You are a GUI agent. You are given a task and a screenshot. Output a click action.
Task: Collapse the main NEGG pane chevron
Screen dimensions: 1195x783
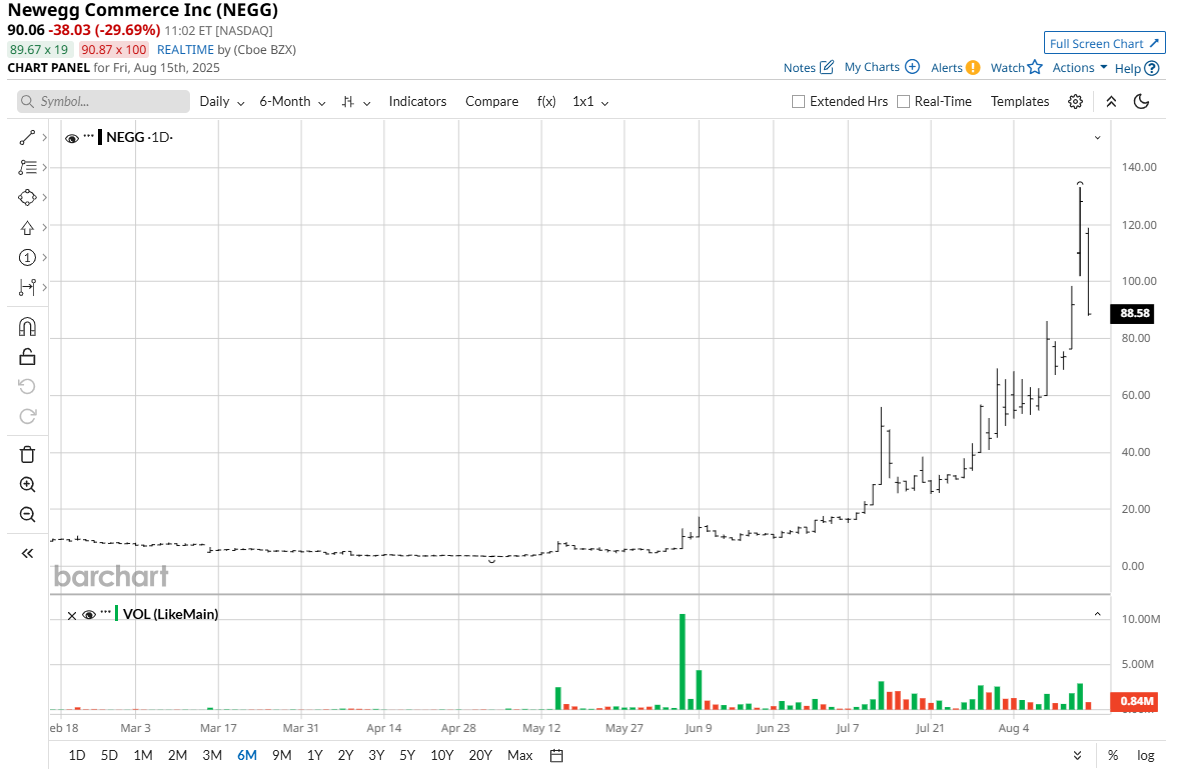tap(1097, 138)
